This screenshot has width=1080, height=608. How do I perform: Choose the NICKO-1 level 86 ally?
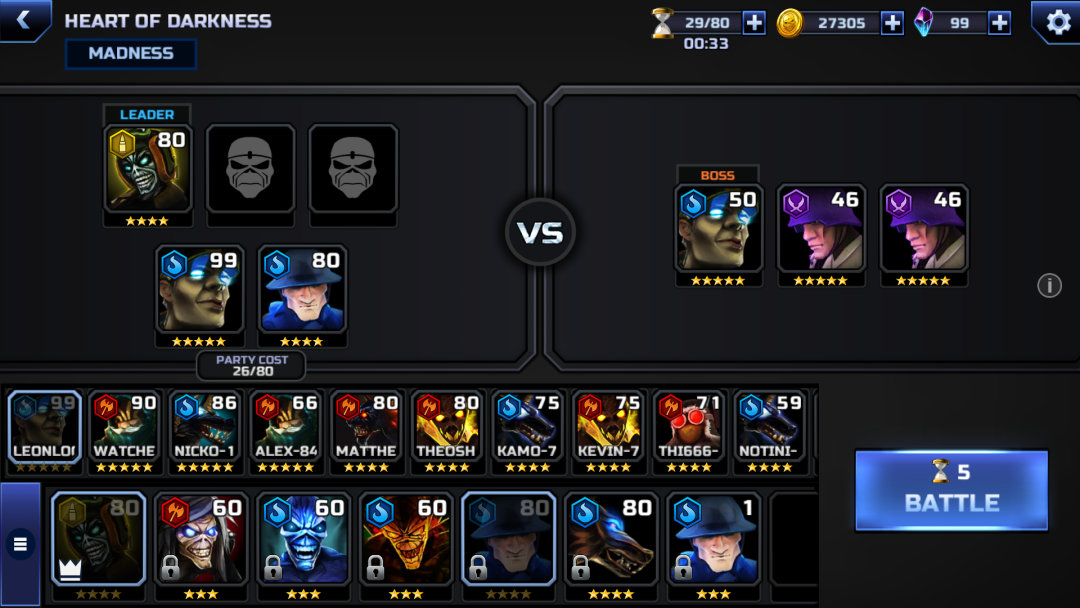click(205, 432)
